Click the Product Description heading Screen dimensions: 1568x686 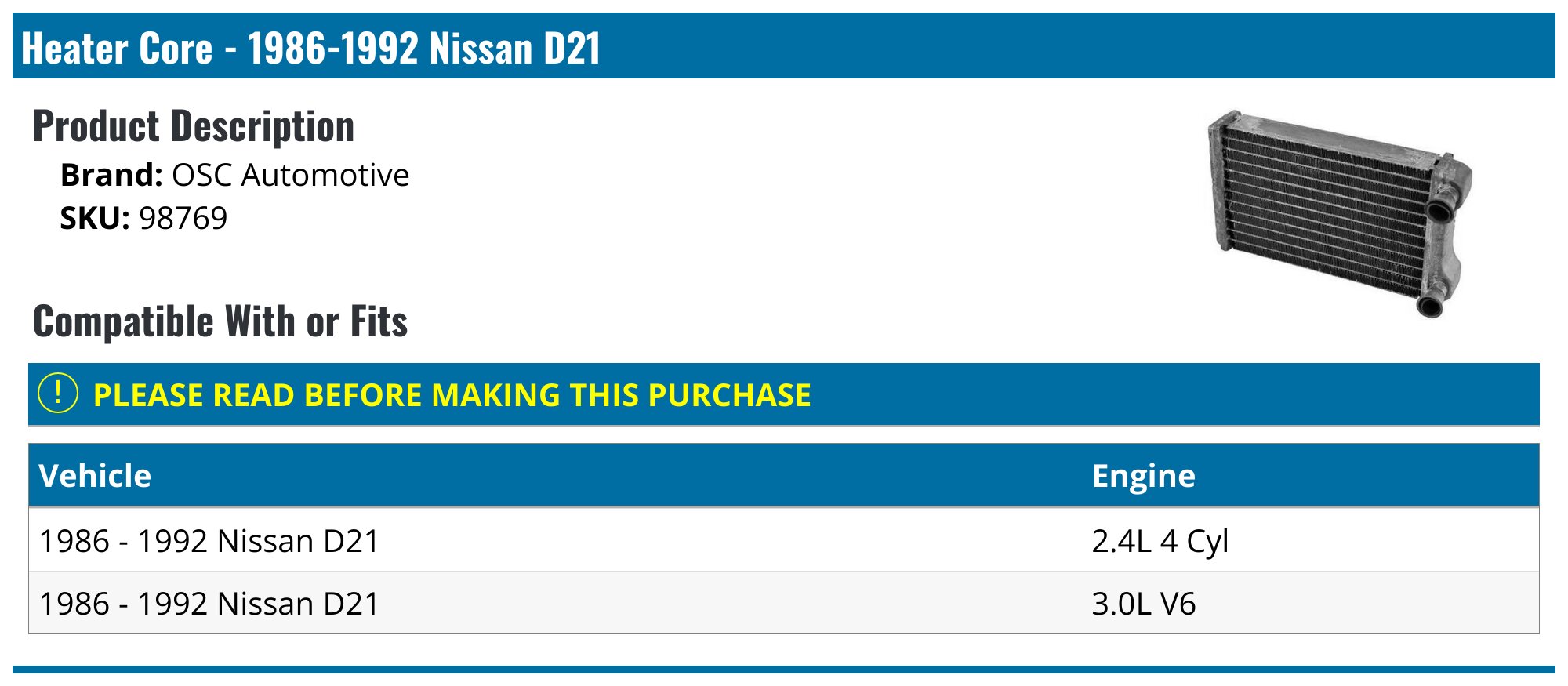click(x=194, y=126)
